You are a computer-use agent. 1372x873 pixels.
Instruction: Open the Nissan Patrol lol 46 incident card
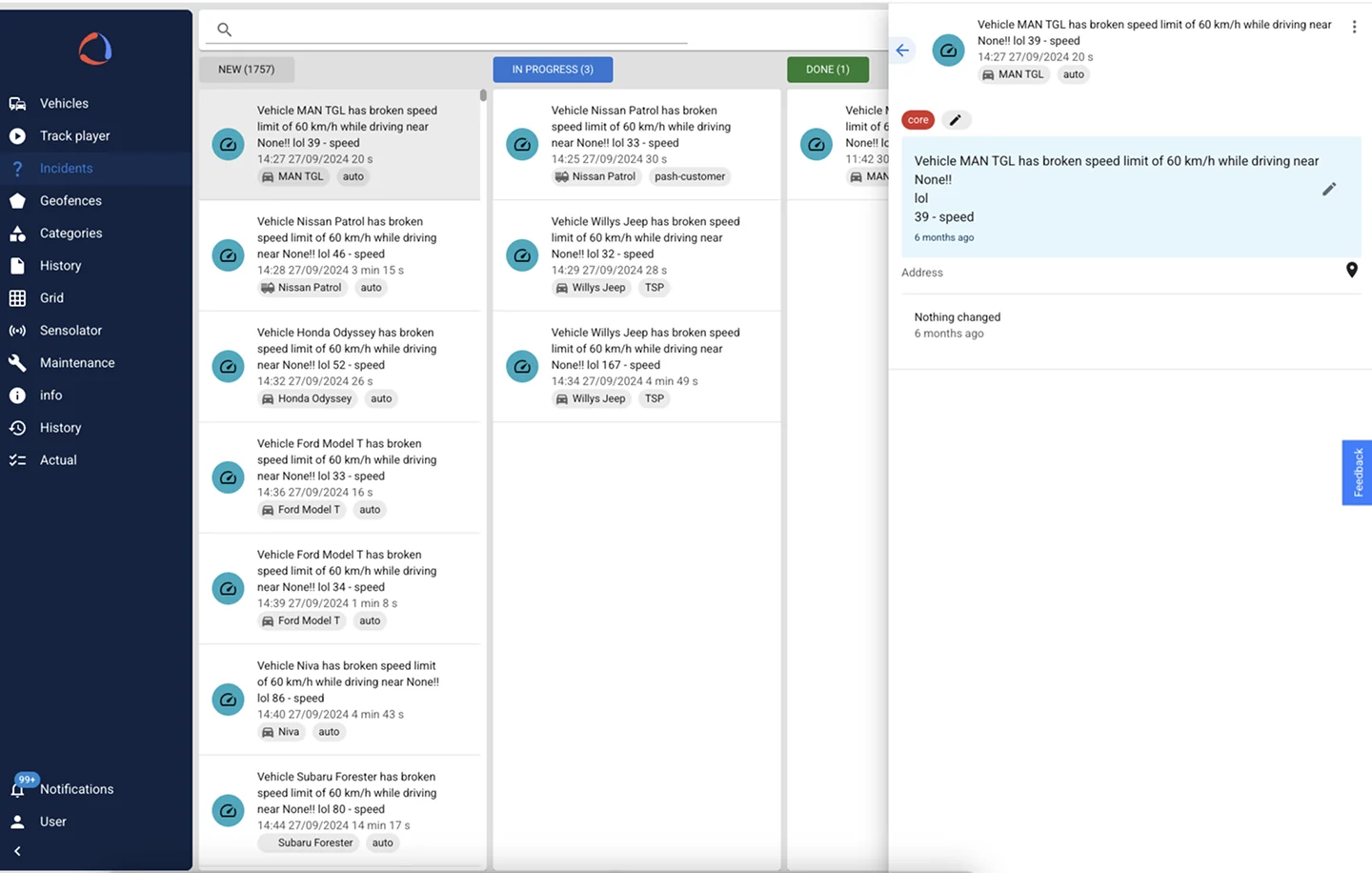point(339,255)
